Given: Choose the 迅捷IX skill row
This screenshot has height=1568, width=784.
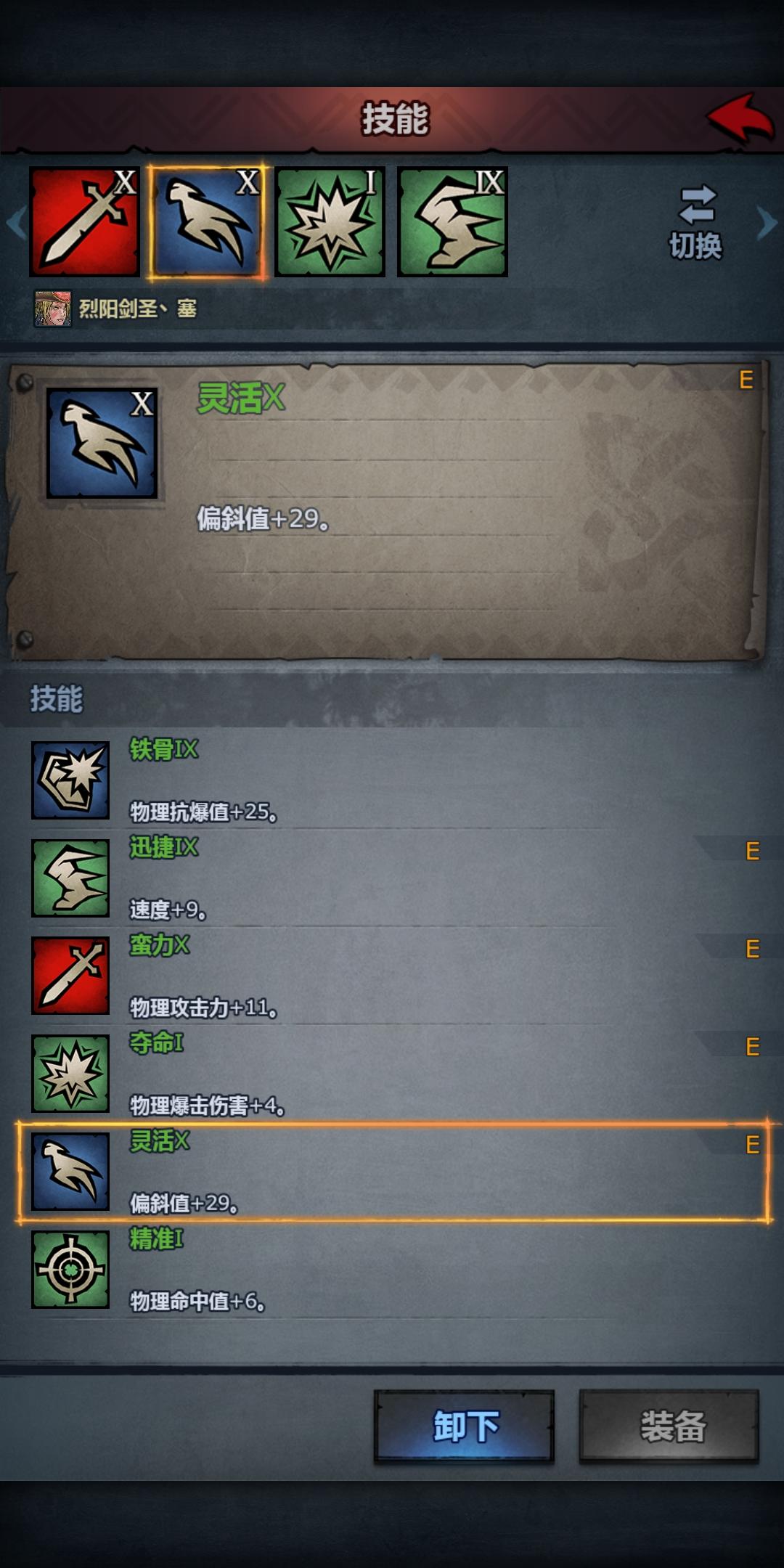Looking at the screenshot, I should tap(392, 878).
